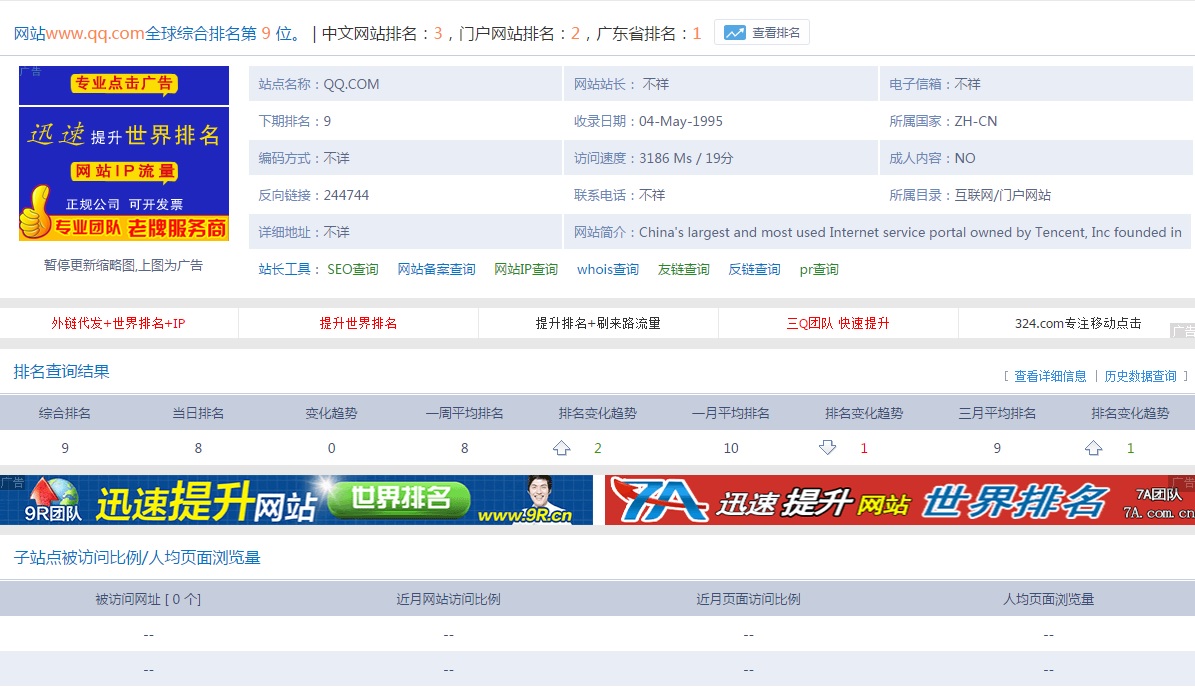This screenshot has width=1195, height=695.
Task: Select 外链代发+世界排名+IP ad tab
Action: click(x=118, y=324)
